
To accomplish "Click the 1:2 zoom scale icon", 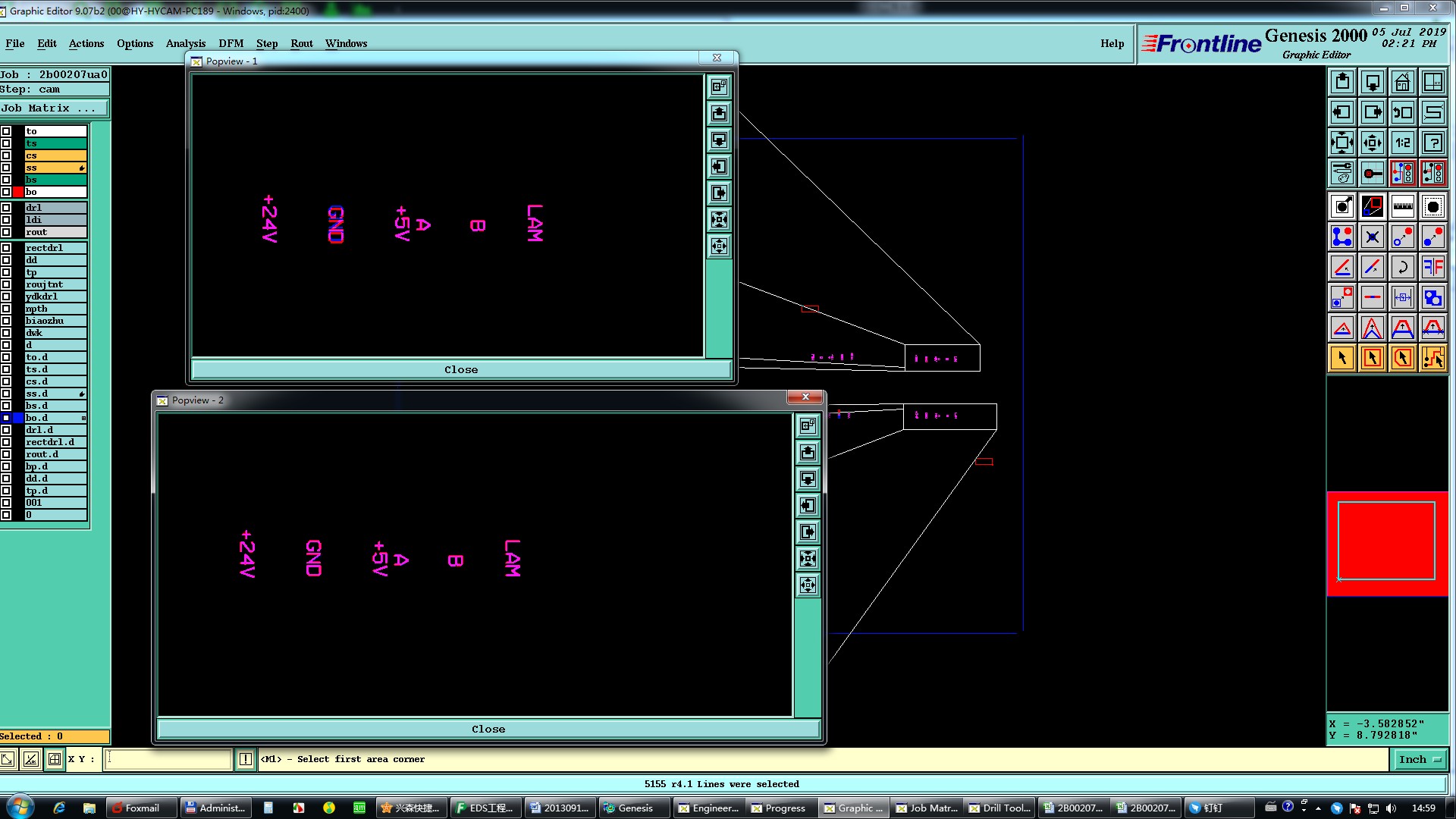I will 1402,143.
